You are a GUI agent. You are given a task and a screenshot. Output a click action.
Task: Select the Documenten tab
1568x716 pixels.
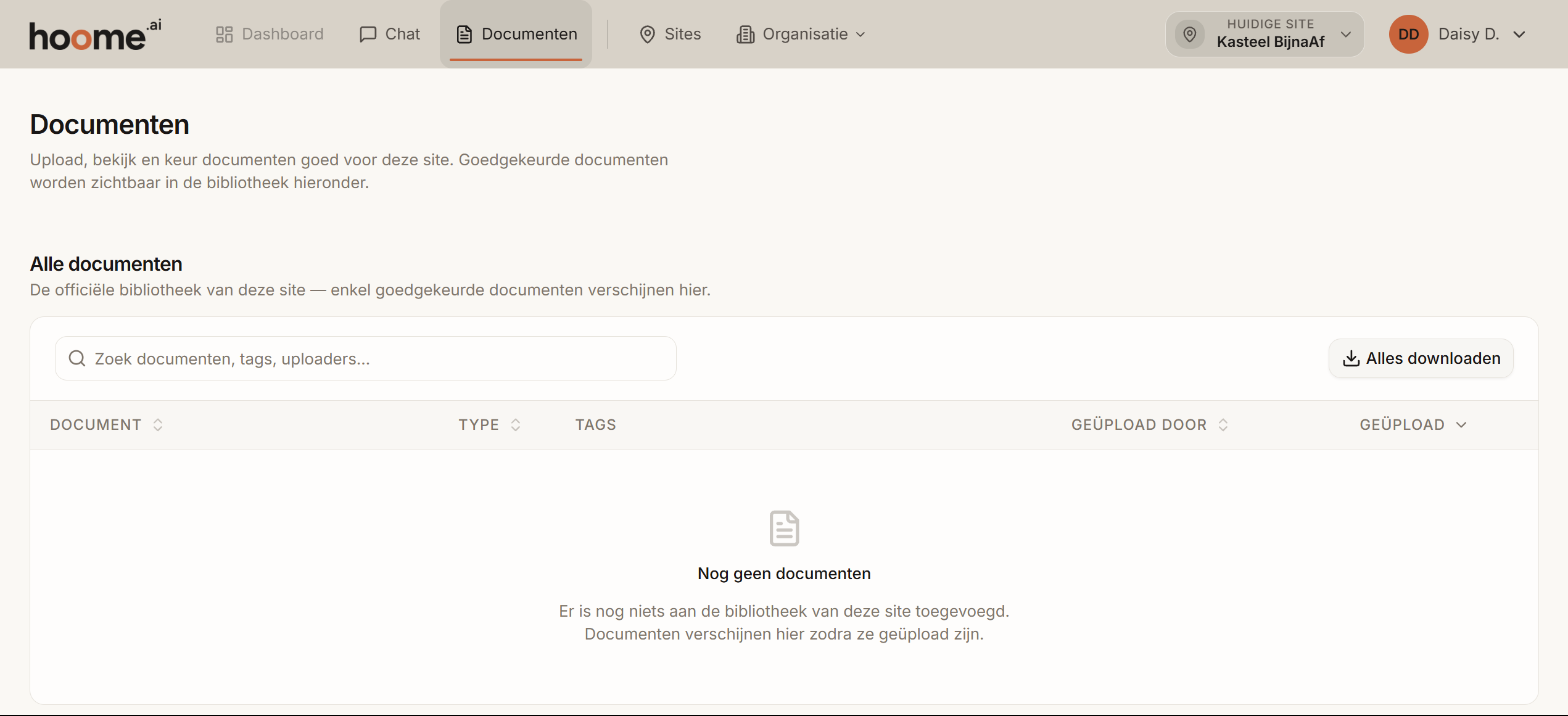pyautogui.click(x=516, y=34)
